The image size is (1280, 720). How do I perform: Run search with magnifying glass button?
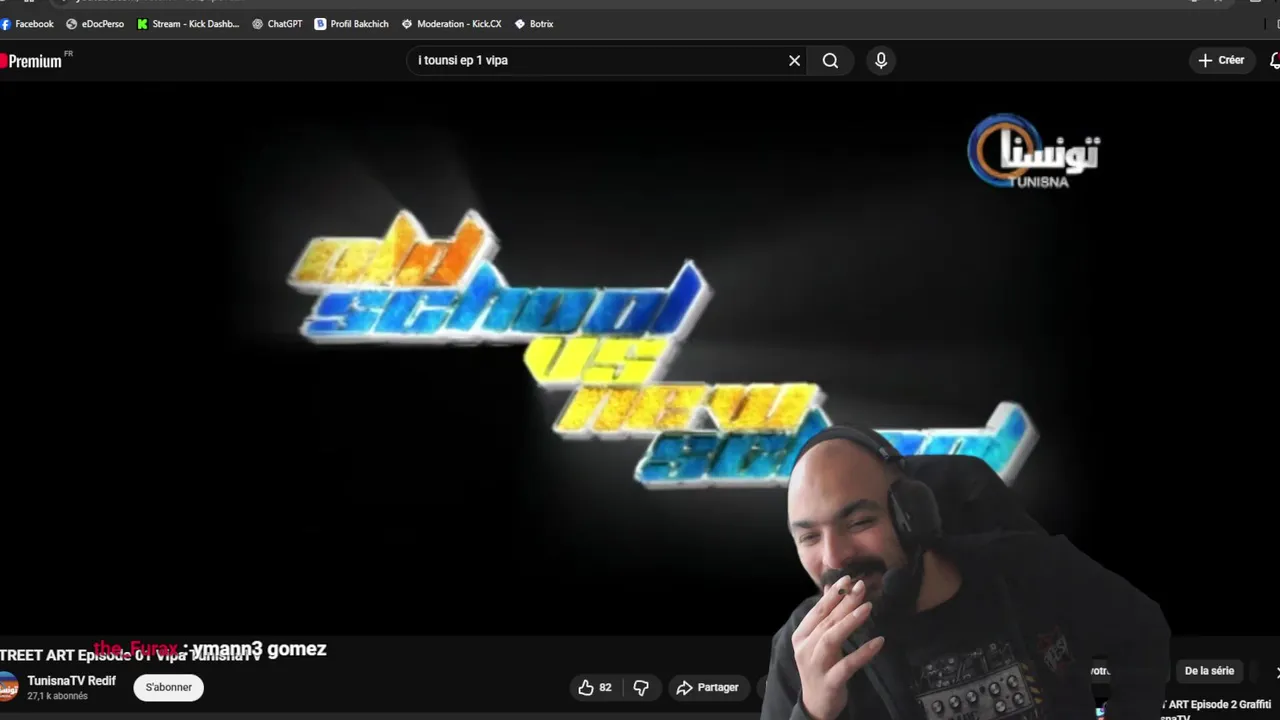coord(830,61)
